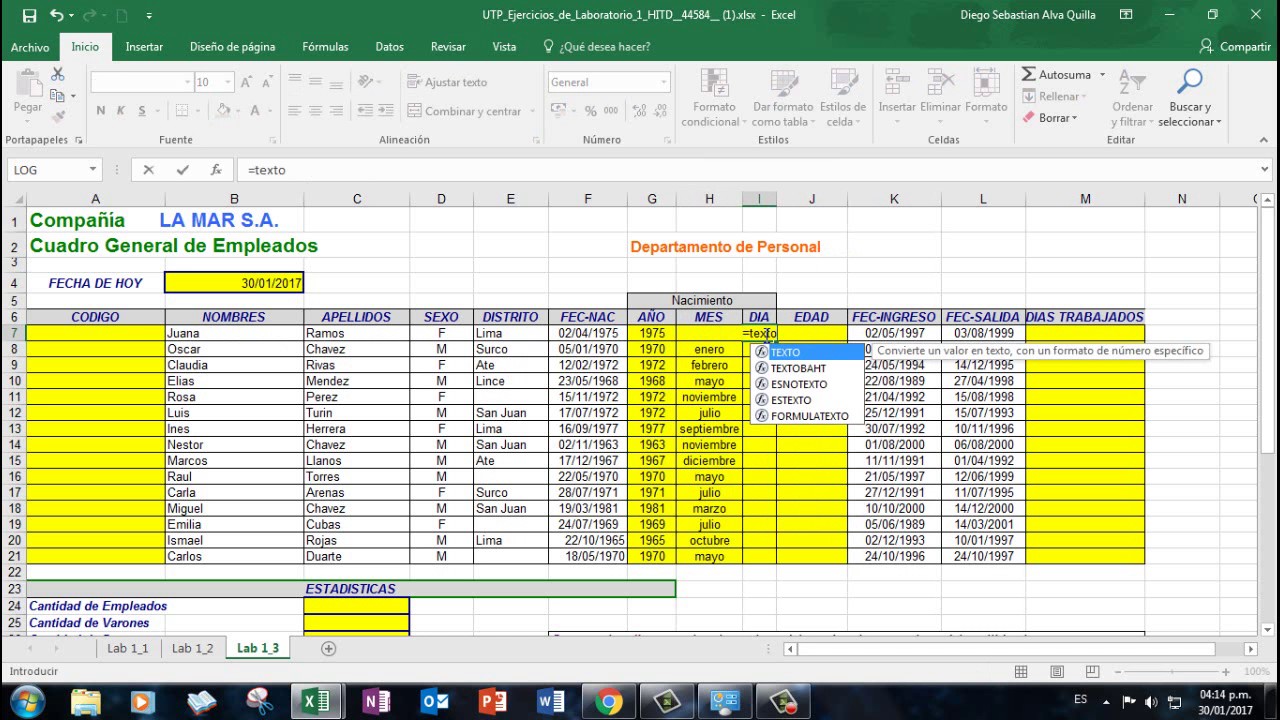Click Combinar y centrar button

[464, 111]
